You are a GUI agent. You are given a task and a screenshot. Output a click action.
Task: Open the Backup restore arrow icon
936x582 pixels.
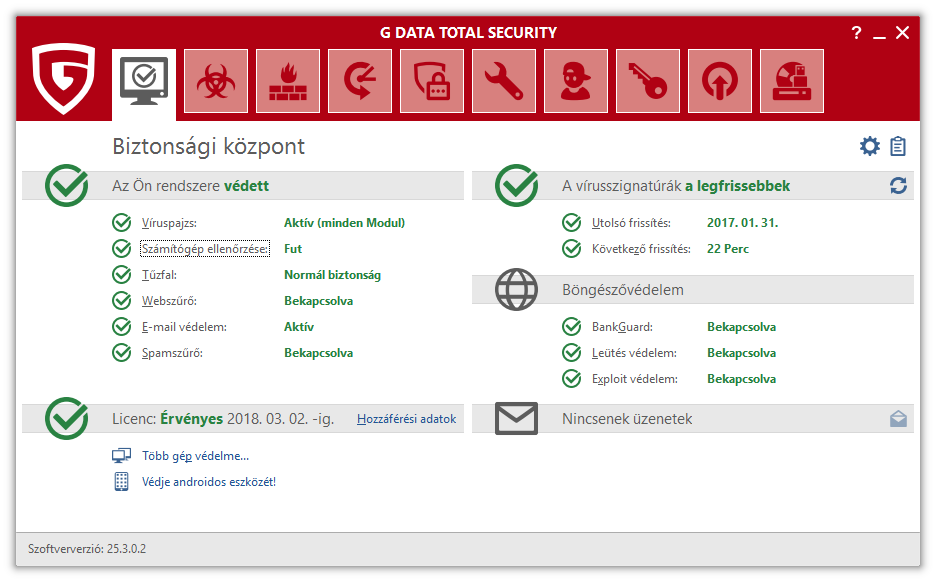point(360,81)
